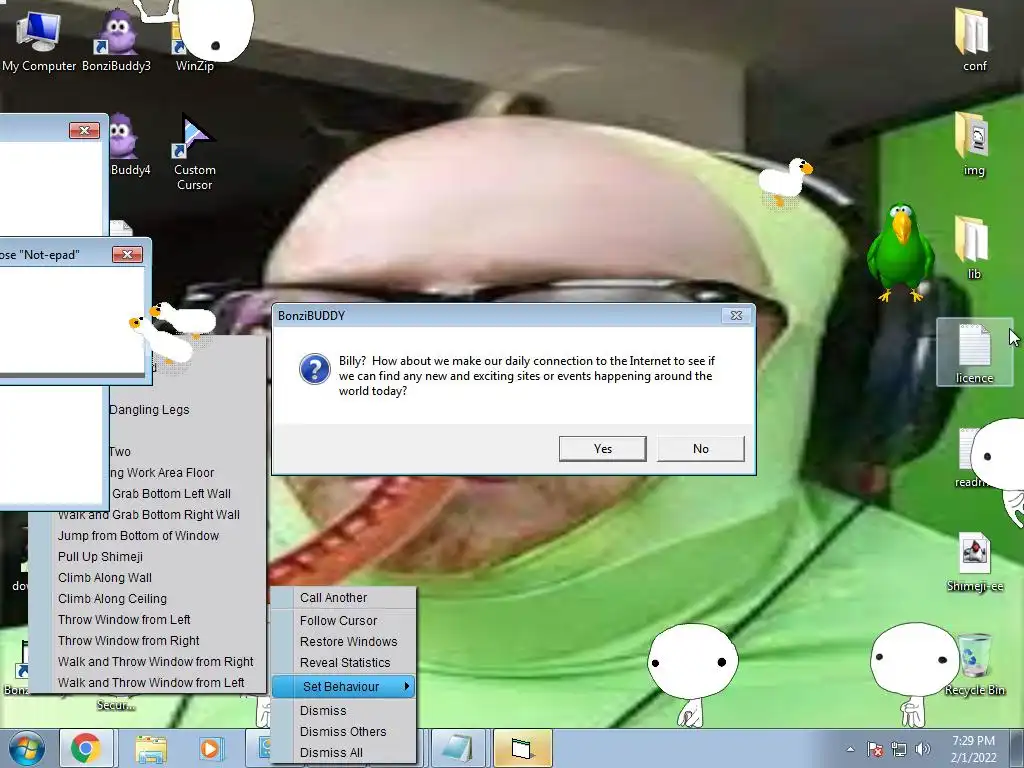Select the Buddy4 purple gorilla shortcut
Image resolution: width=1024 pixels, height=768 pixels.
click(129, 145)
